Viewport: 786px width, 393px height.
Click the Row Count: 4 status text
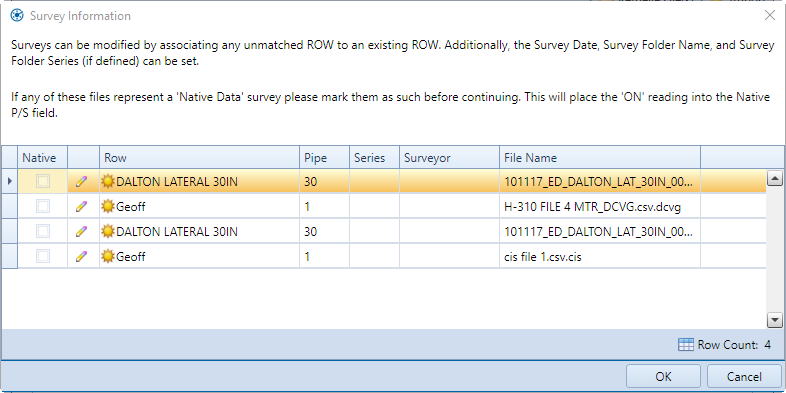[x=734, y=345]
